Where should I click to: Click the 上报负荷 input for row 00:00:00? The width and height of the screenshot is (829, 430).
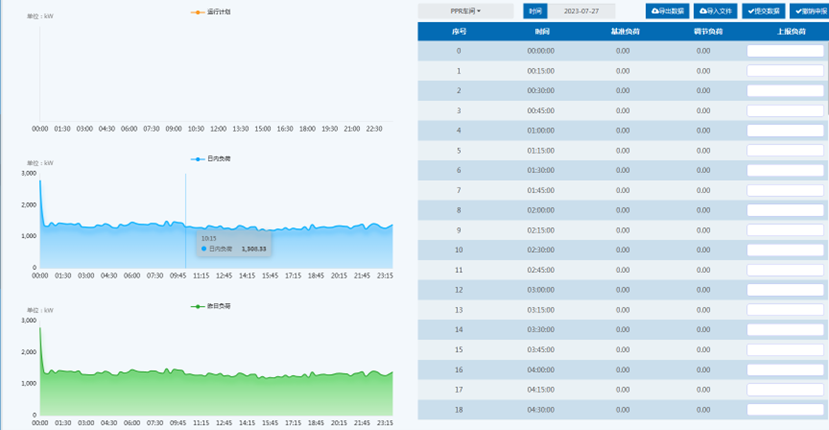pos(785,51)
